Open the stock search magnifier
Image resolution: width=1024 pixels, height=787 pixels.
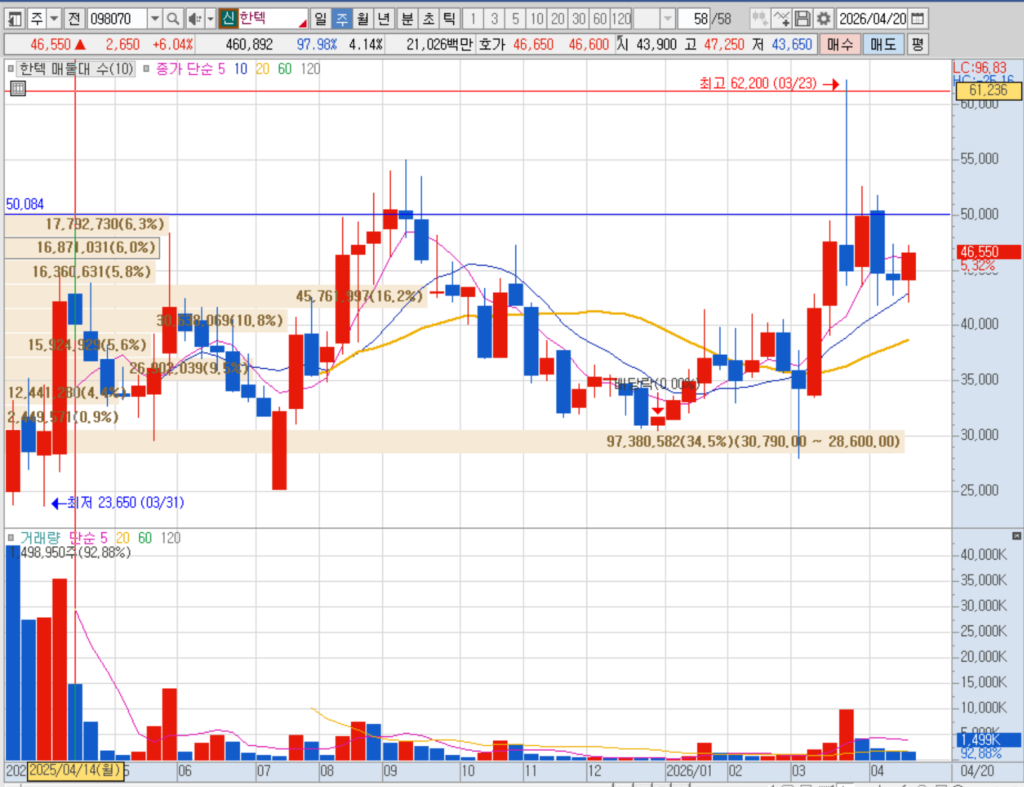pyautogui.click(x=172, y=18)
